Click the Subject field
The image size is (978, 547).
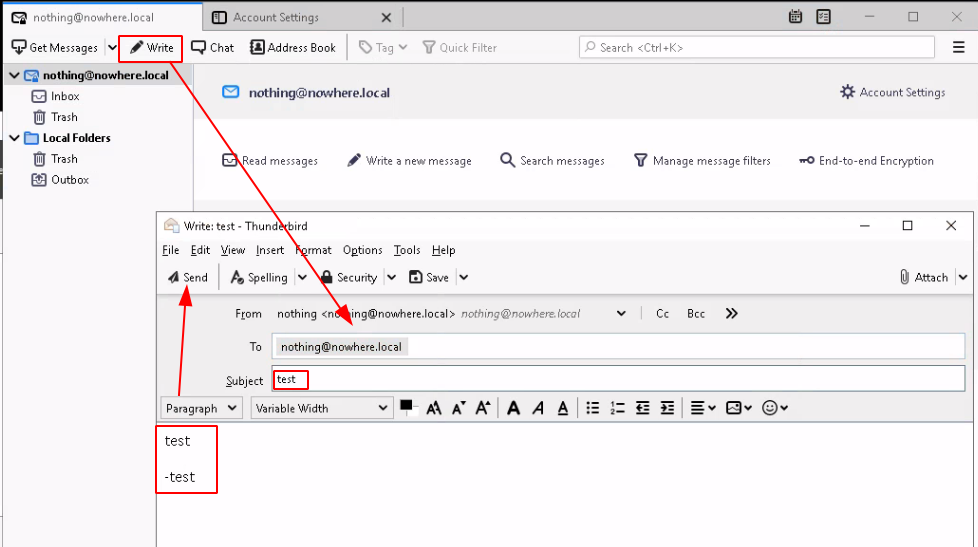click(x=618, y=379)
